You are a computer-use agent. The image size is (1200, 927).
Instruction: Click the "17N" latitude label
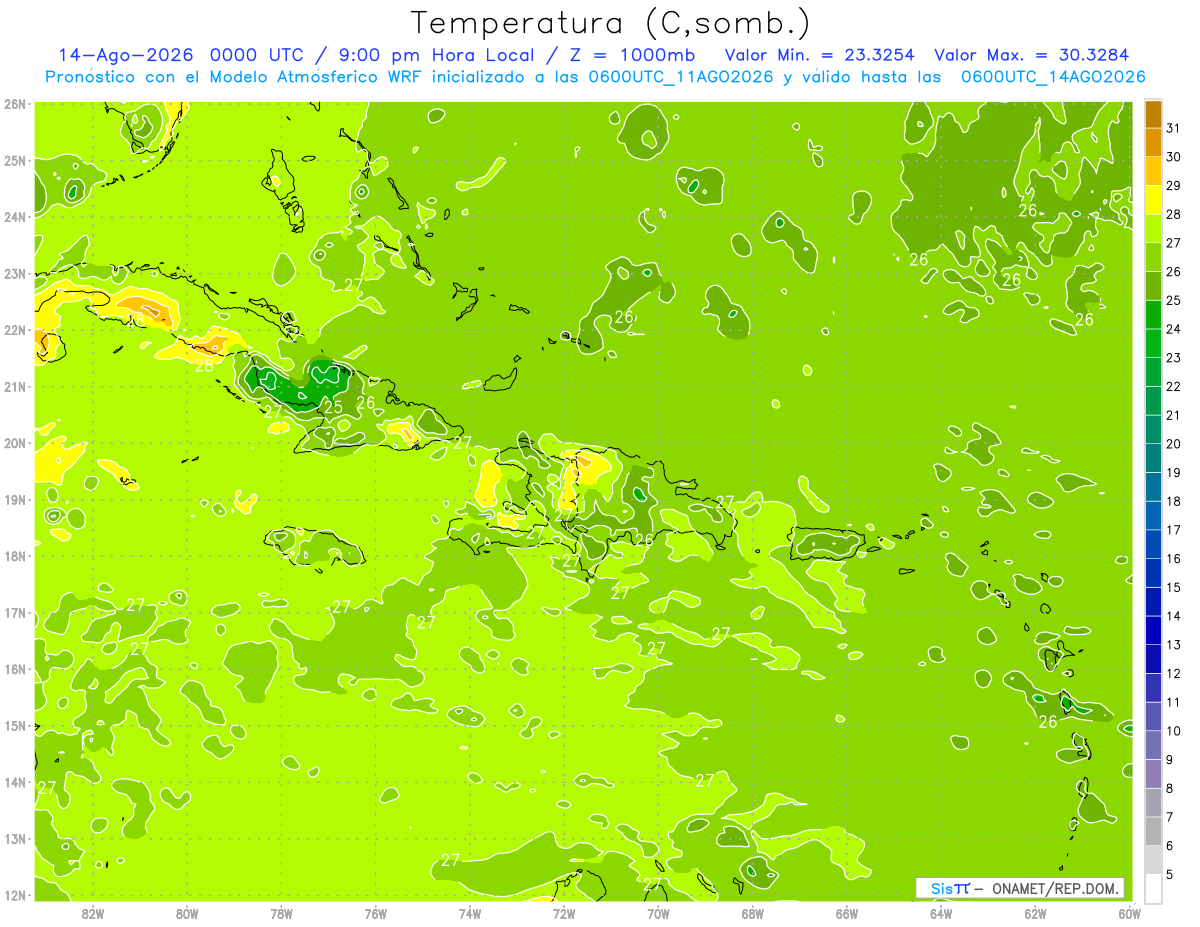pyautogui.click(x=15, y=612)
